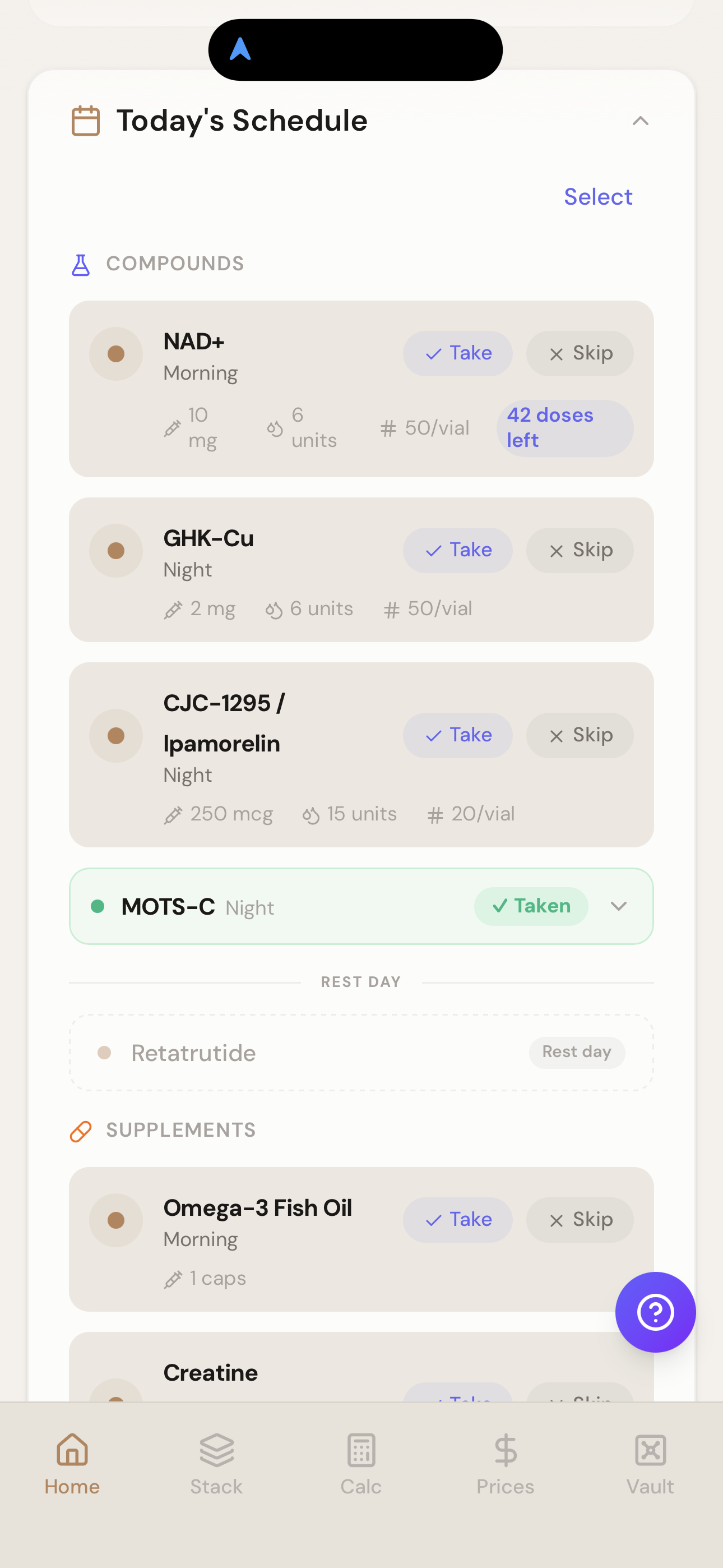Open the Prices dollar icon
This screenshot has height=1568, width=723.
click(x=505, y=1450)
